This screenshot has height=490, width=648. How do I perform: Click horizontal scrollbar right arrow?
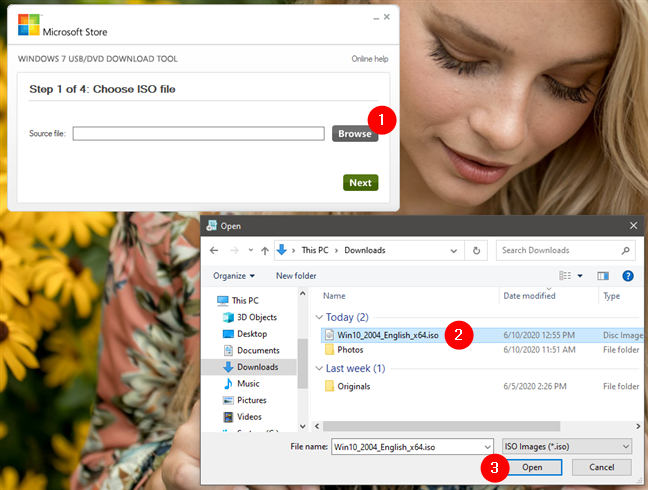[x=638, y=426]
